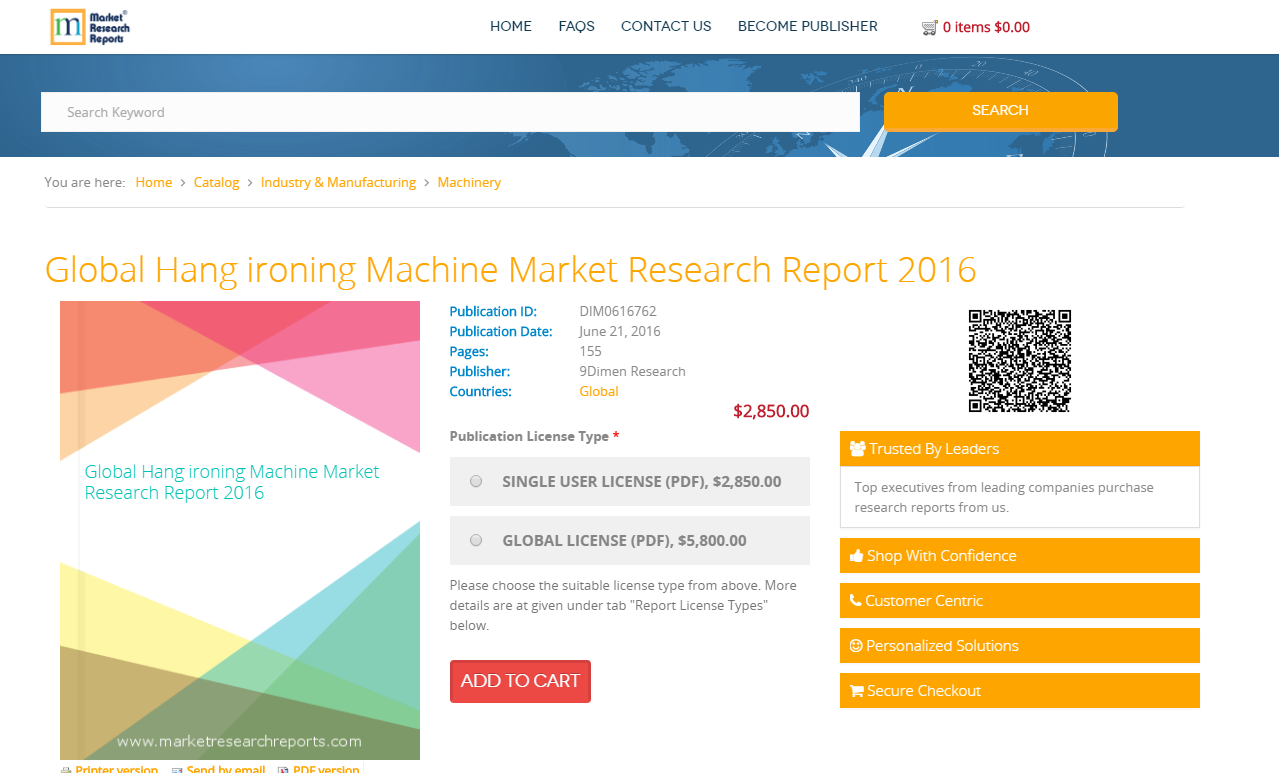Select Single User License radio button
1279x773 pixels.
click(476, 481)
